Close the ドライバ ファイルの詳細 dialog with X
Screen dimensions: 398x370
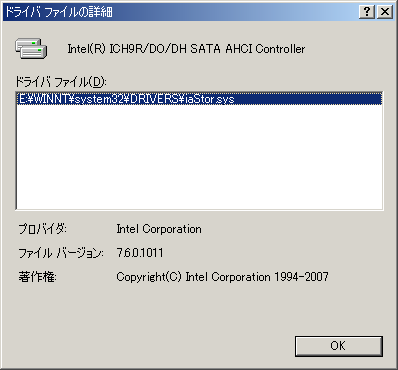coord(385,12)
